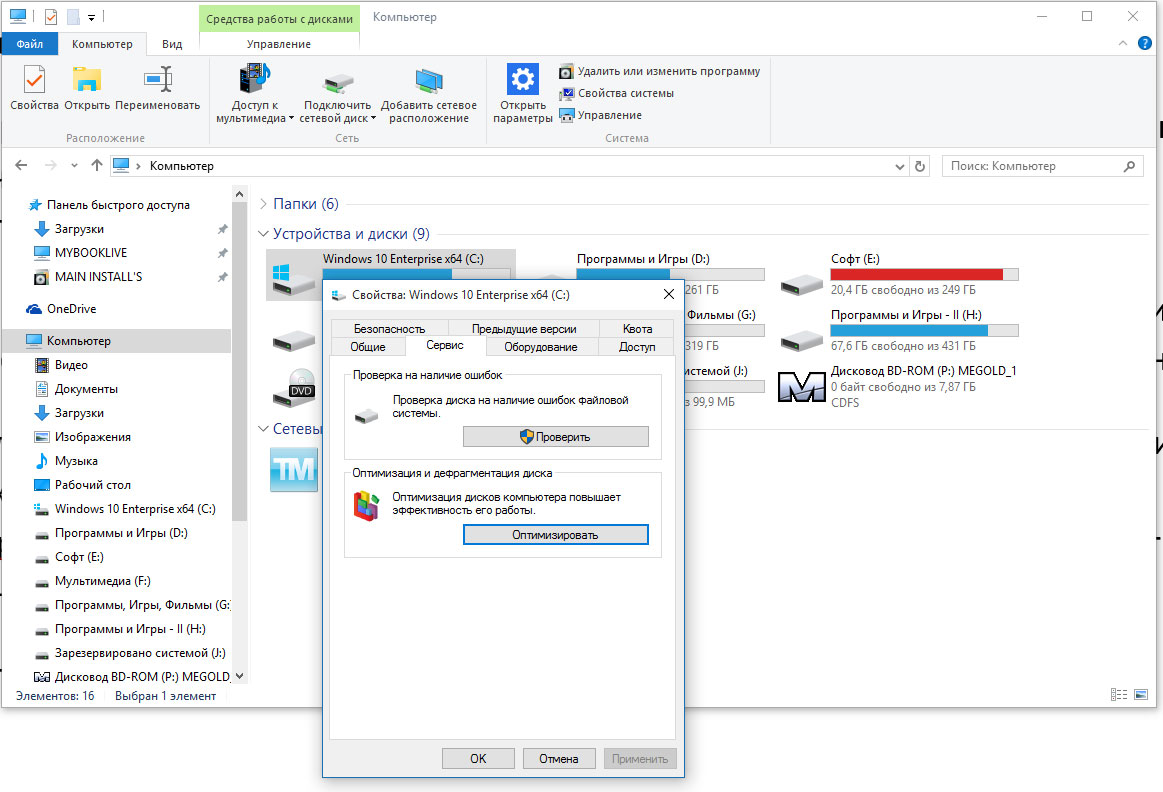Image resolution: width=1163 pixels, height=792 pixels.
Task: Open the Доступ tab in properties
Action: [x=637, y=347]
